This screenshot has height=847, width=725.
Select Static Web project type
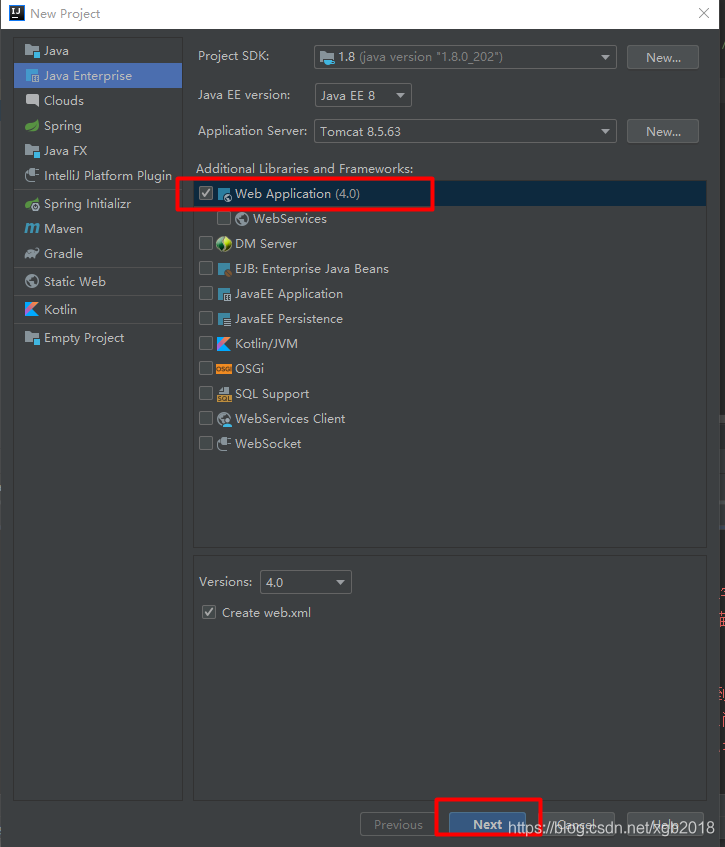[x=98, y=281]
